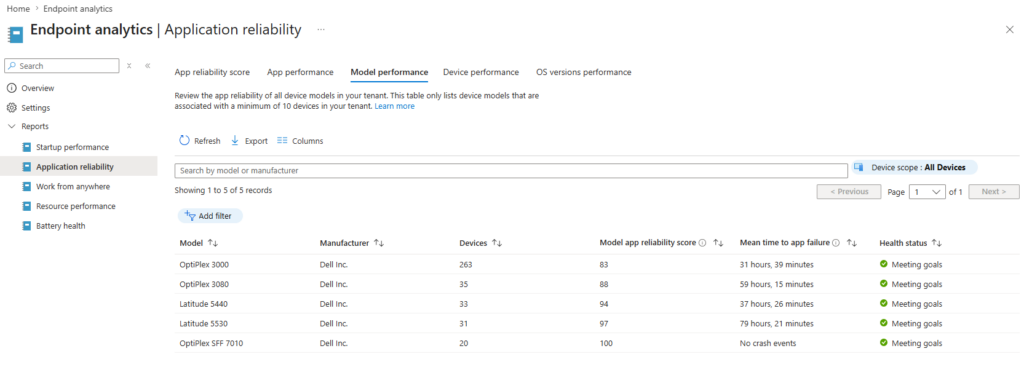Sort by Manufacturer column arrows
Viewport: 1024px width, 370px height.
(x=379, y=243)
